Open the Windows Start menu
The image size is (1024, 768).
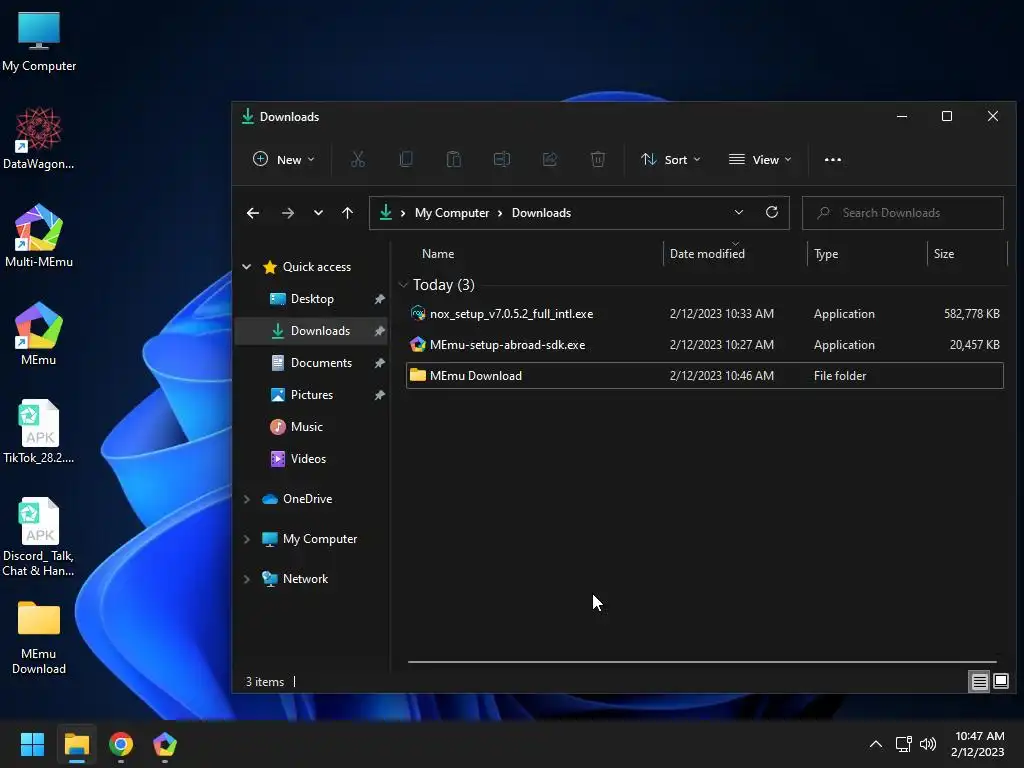(32, 744)
